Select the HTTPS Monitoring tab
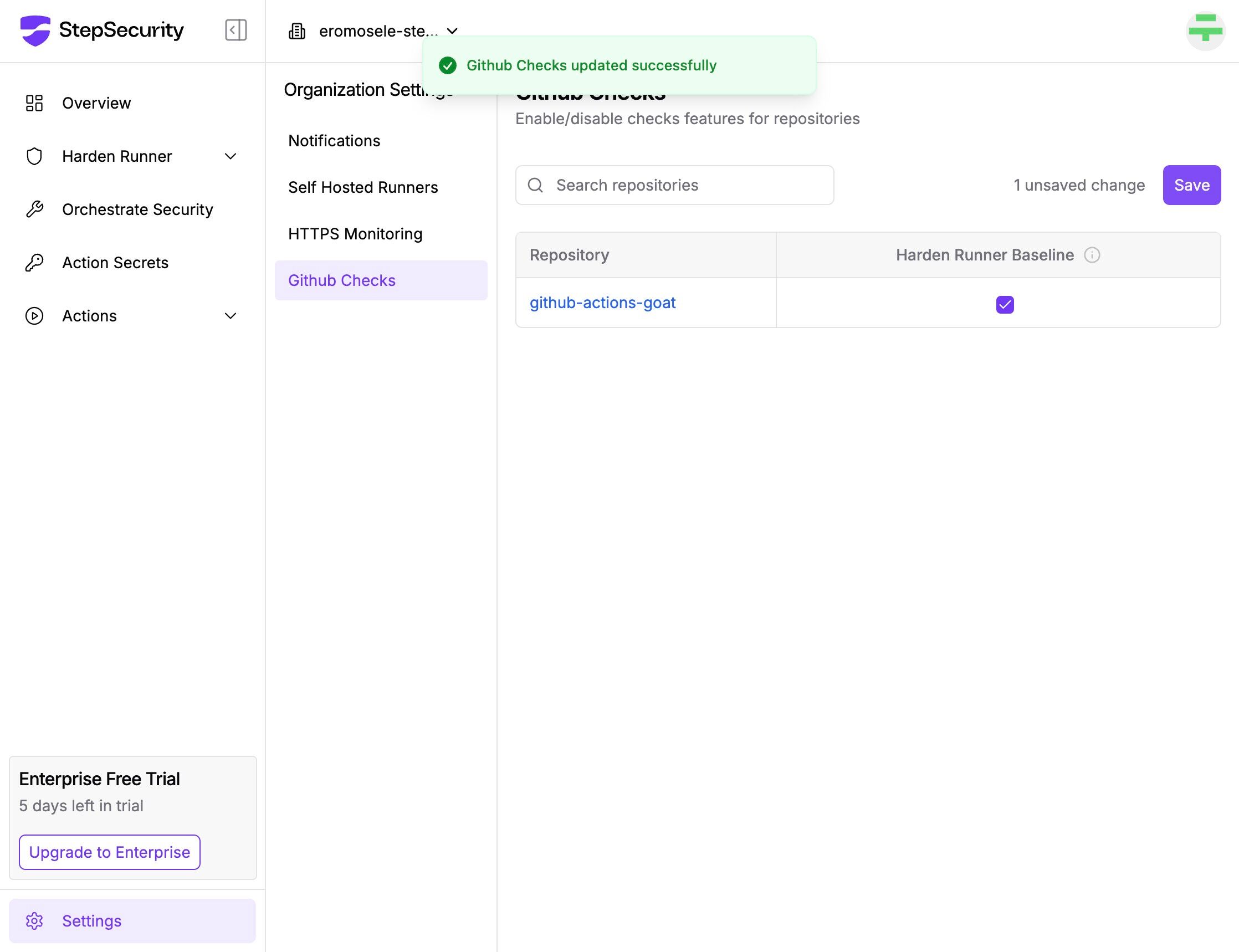The height and width of the screenshot is (952, 1239). pyautogui.click(x=381, y=234)
